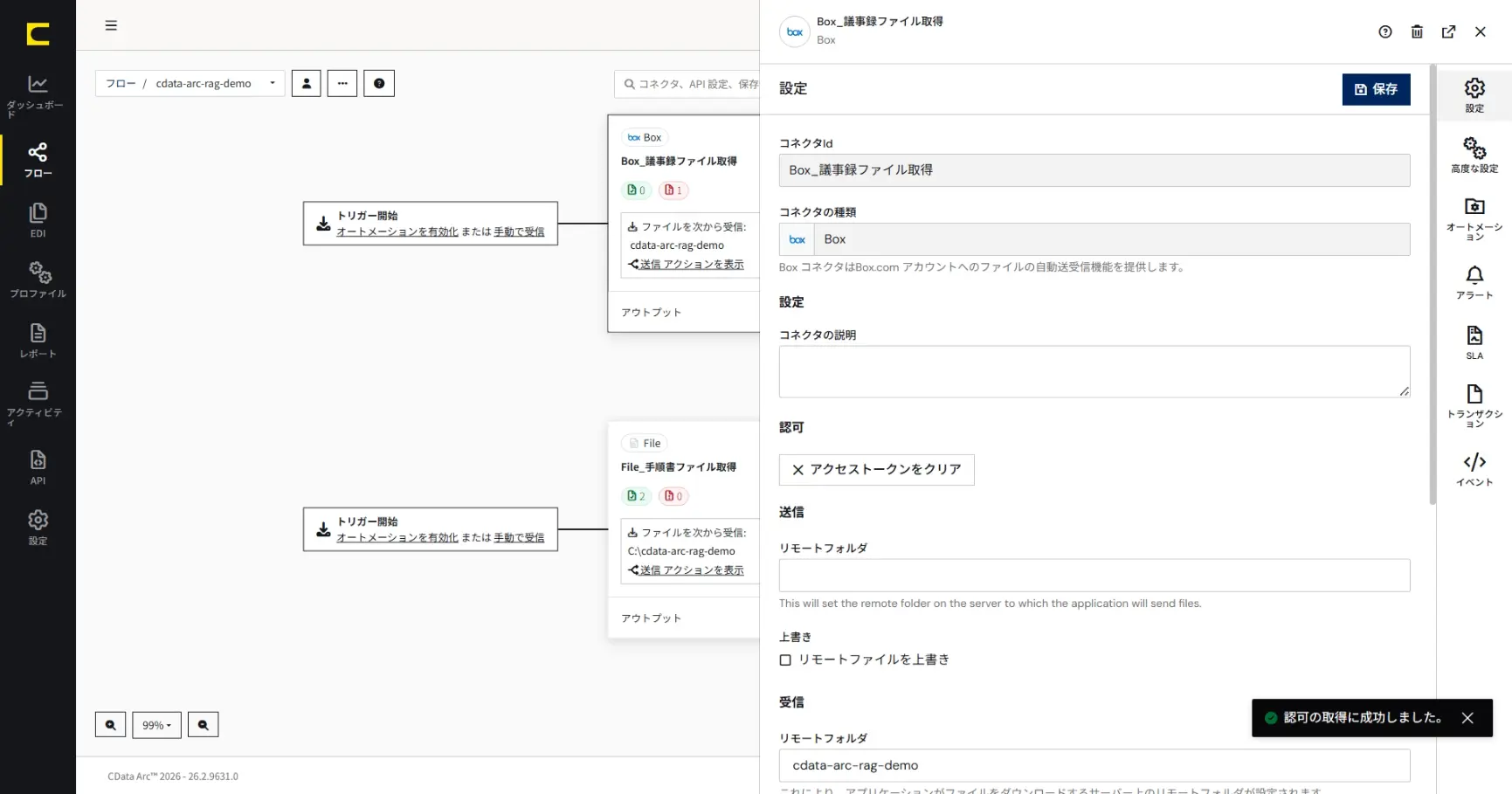Image resolution: width=1512 pixels, height=794 pixels.
Task: Open the flow ellipsis menu button
Action: 342,84
